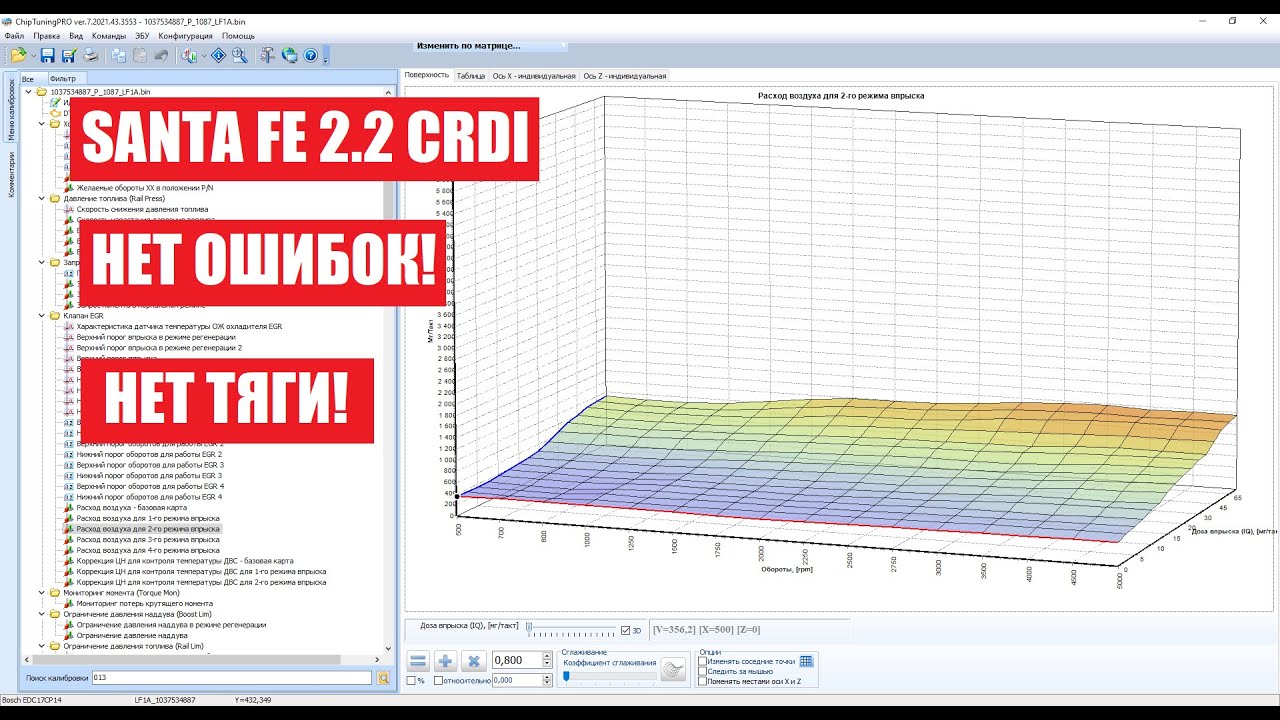The width and height of the screenshot is (1280, 720).
Task: Open the 'Команды' menu
Action: click(109, 36)
